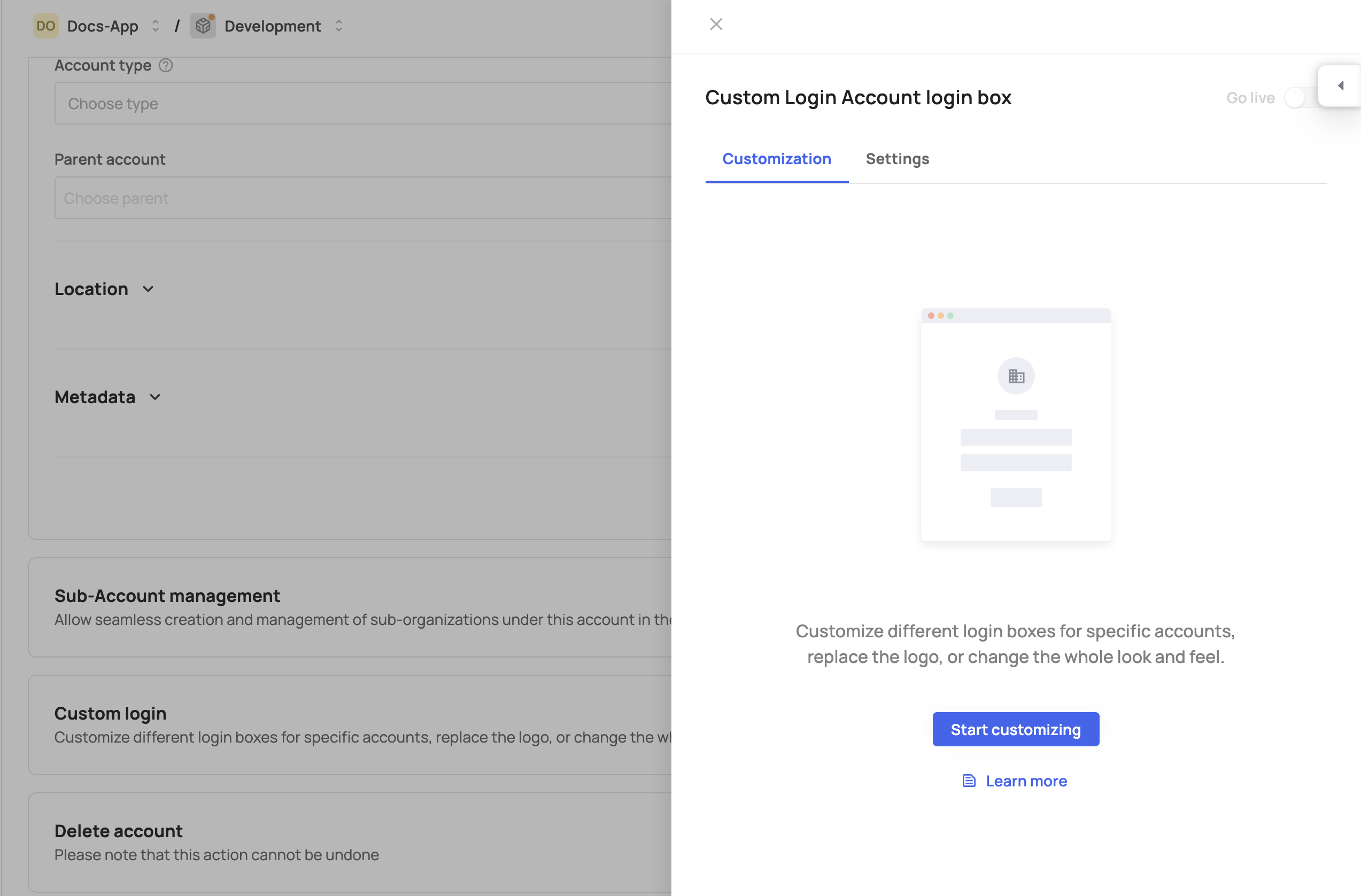The width and height of the screenshot is (1361, 896).
Task: Open the Learn more link
Action: 1026,781
